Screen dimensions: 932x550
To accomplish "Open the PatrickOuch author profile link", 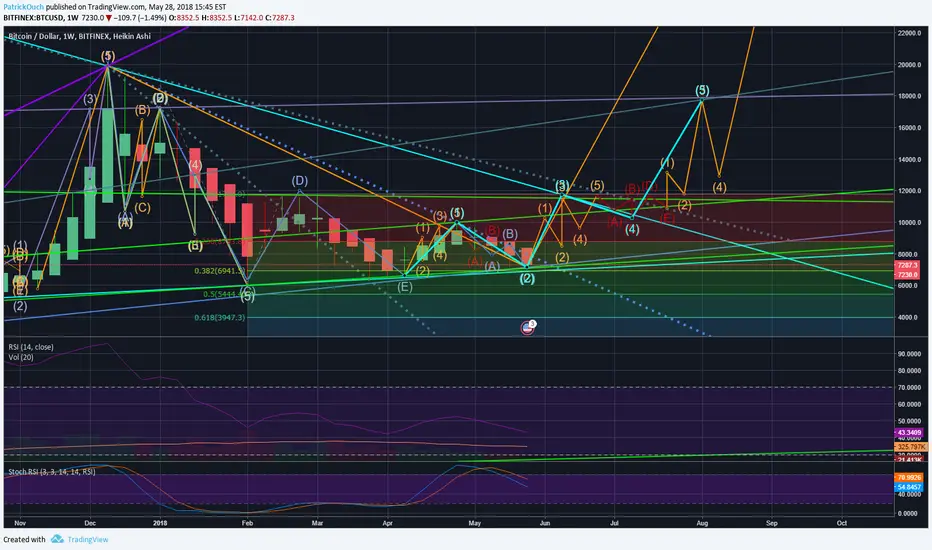I will 23,7.
